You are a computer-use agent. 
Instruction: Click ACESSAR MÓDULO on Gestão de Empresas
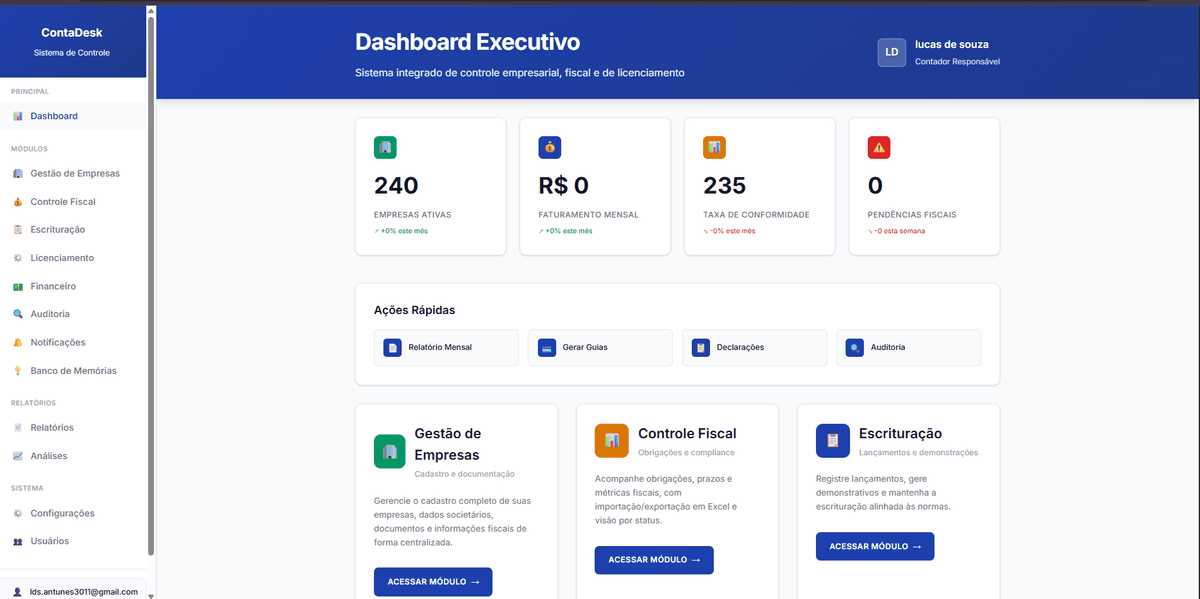point(433,581)
